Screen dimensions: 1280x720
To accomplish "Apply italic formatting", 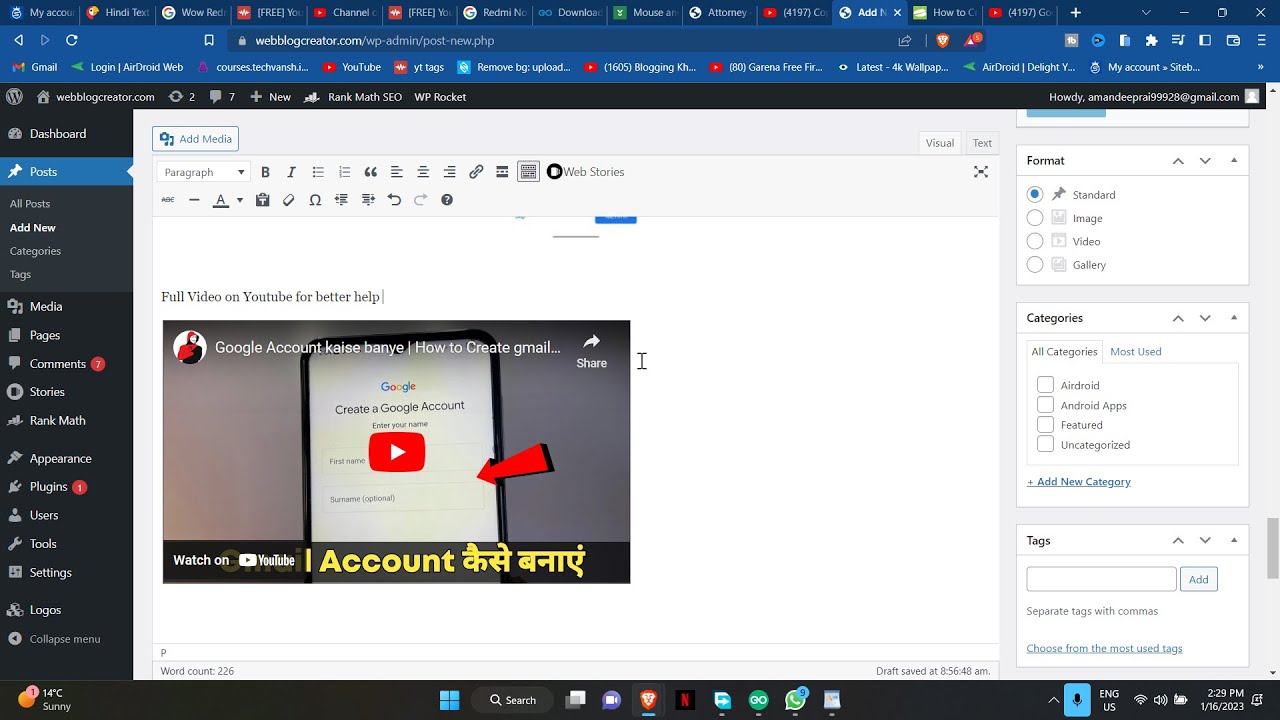I will (x=291, y=172).
